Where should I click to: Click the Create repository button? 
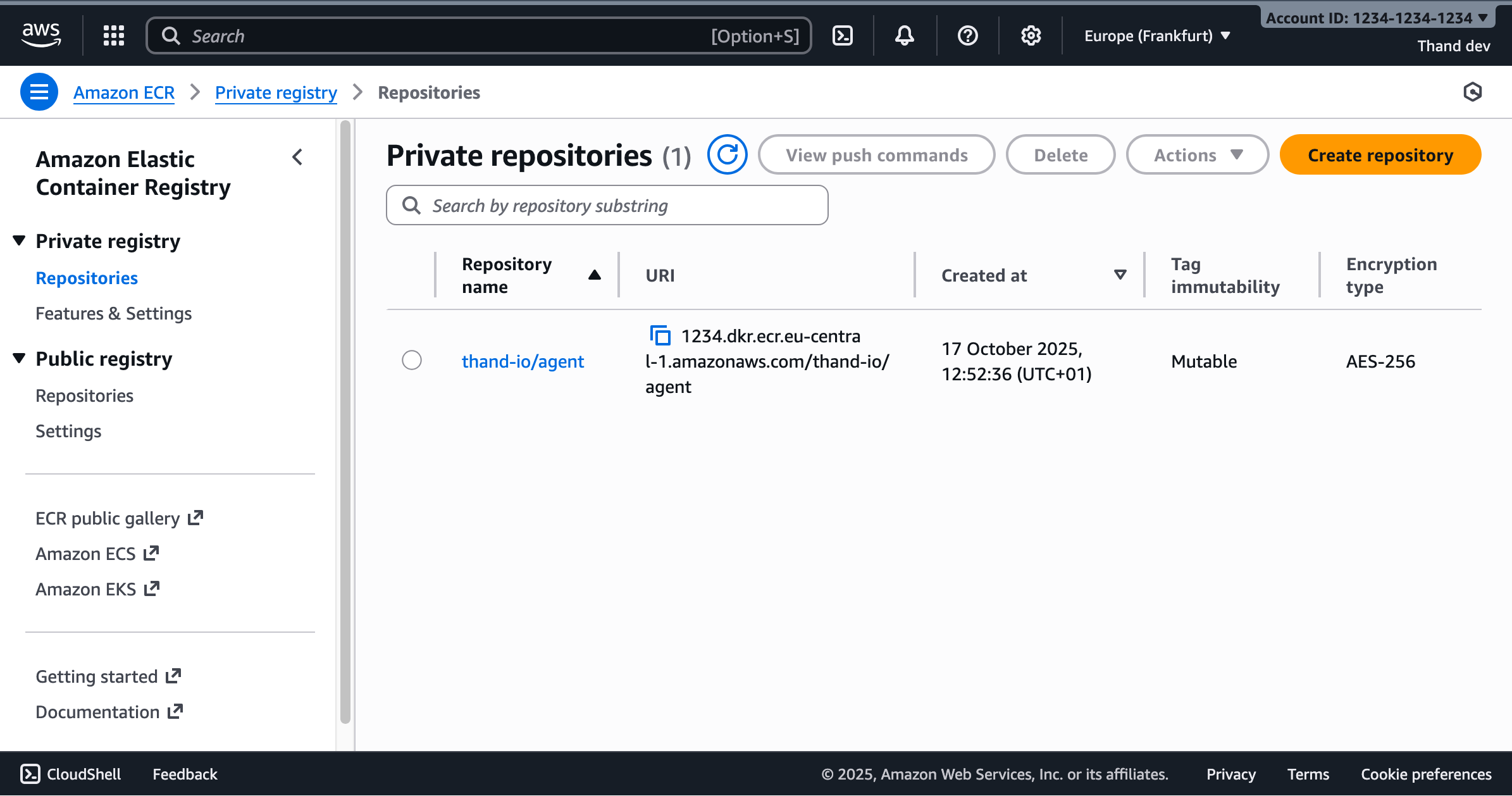1380,154
